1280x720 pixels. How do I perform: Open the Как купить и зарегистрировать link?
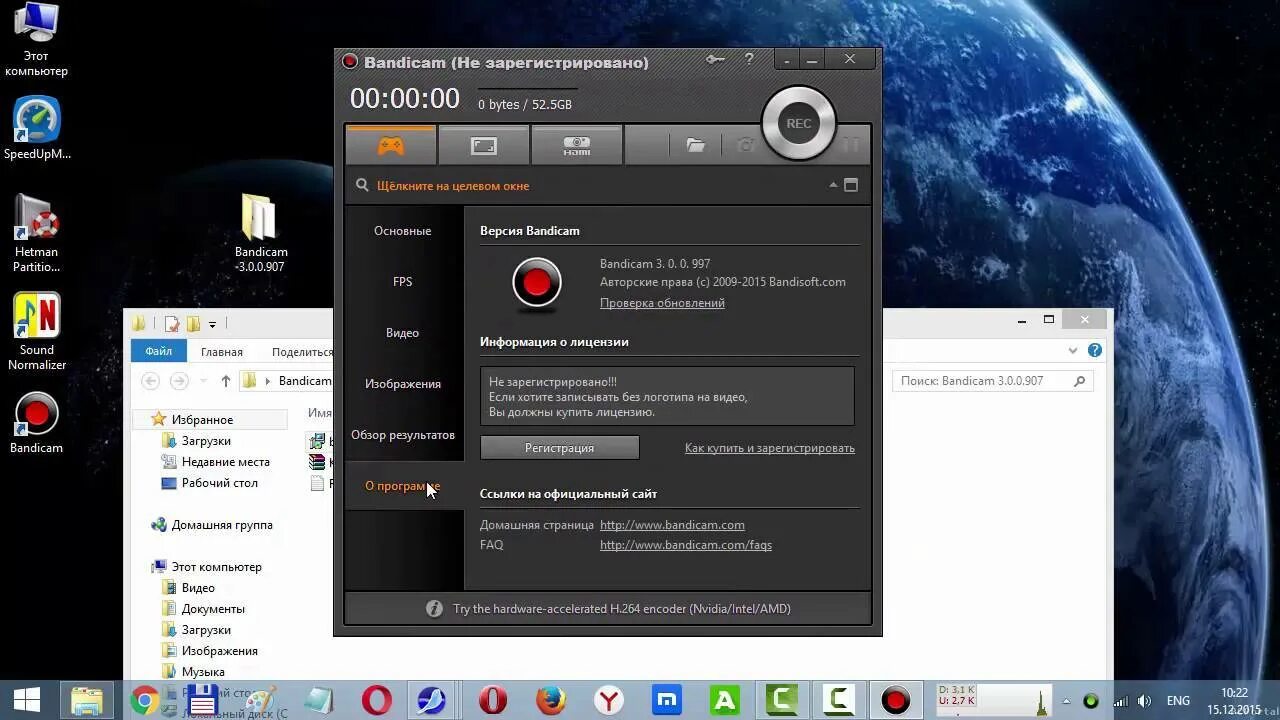770,448
